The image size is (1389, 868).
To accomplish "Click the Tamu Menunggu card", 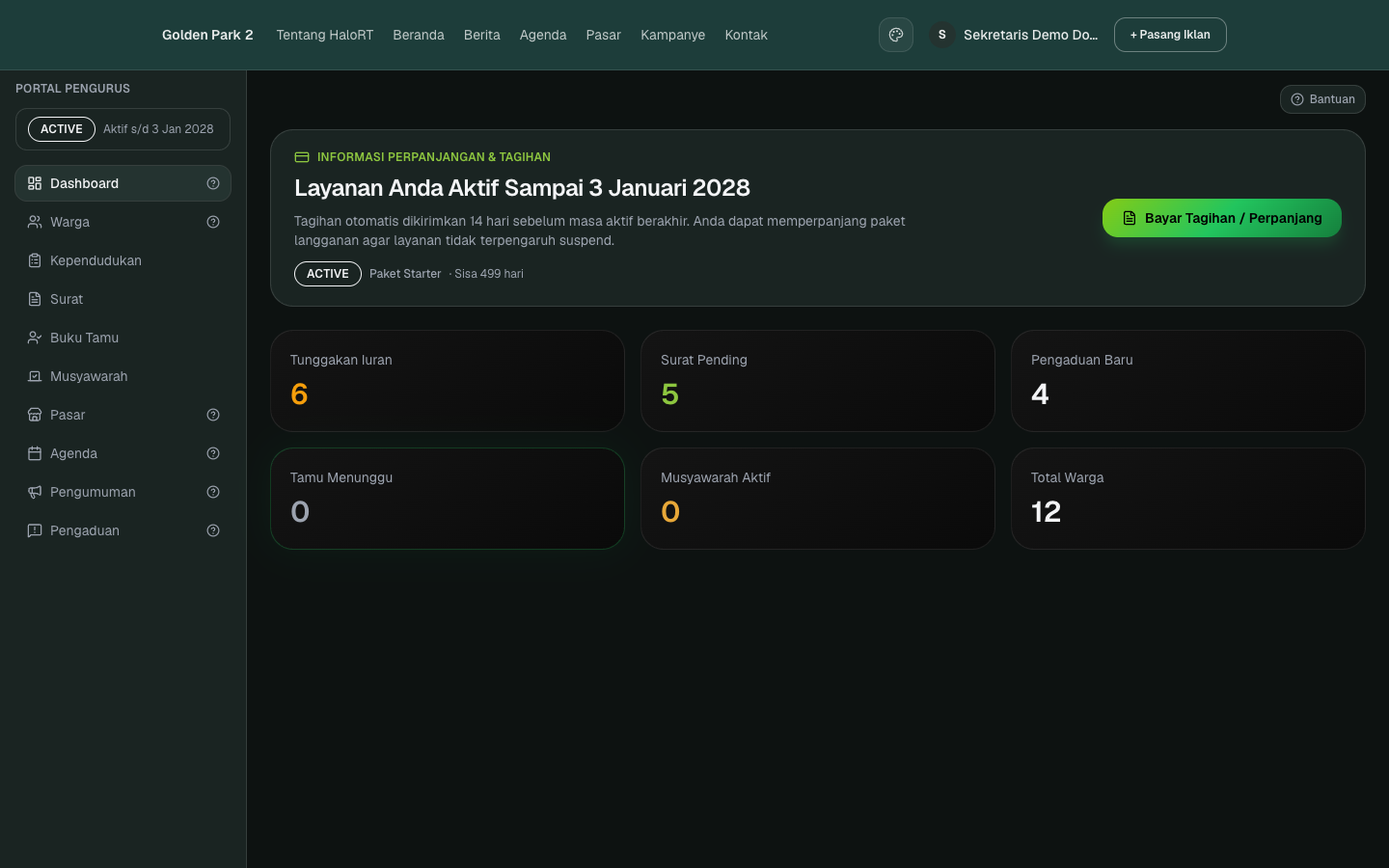I will [x=448, y=499].
